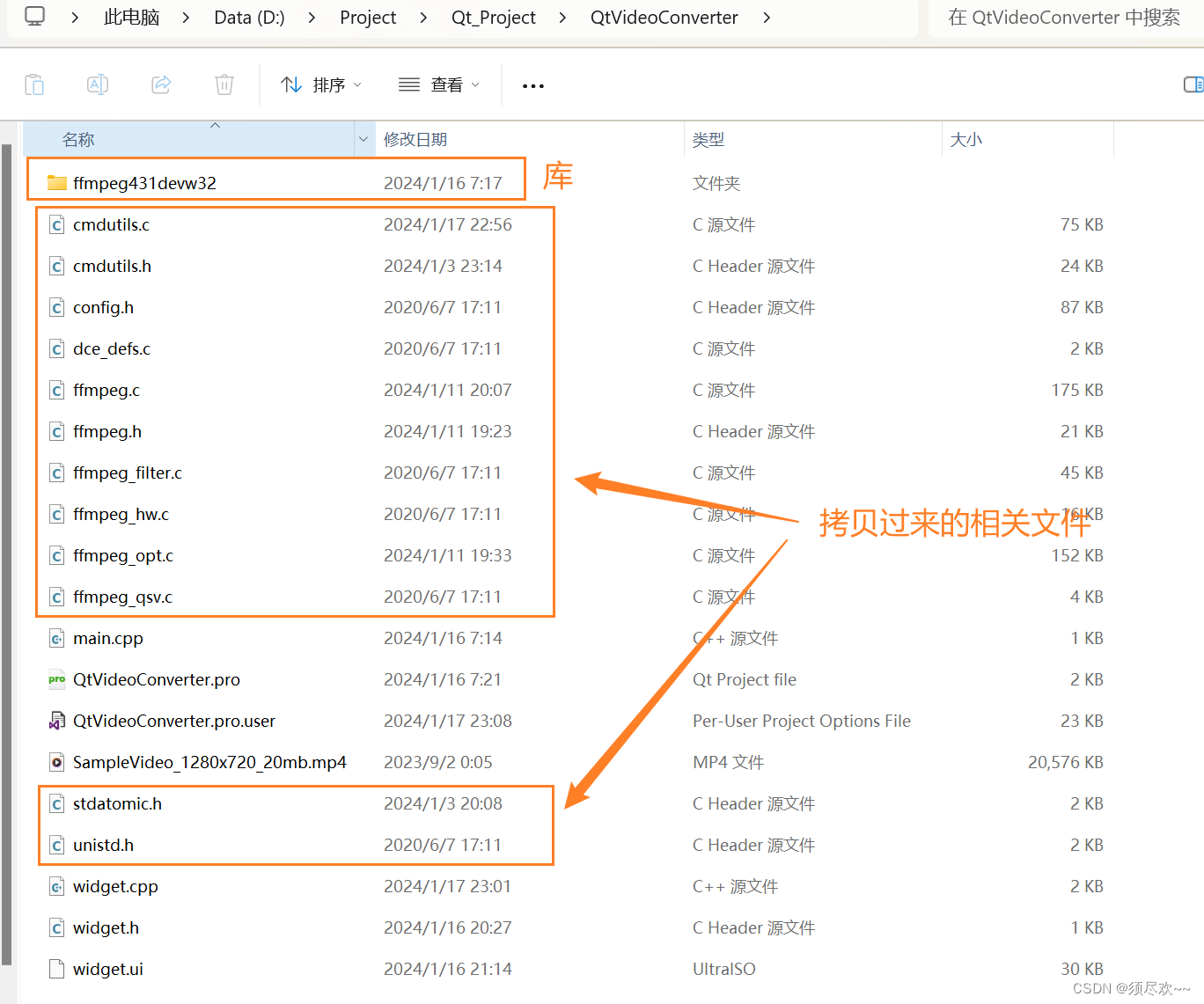This screenshot has width=1204, height=1004.
Task: Open the 查看 view dropdown
Action: click(x=438, y=84)
